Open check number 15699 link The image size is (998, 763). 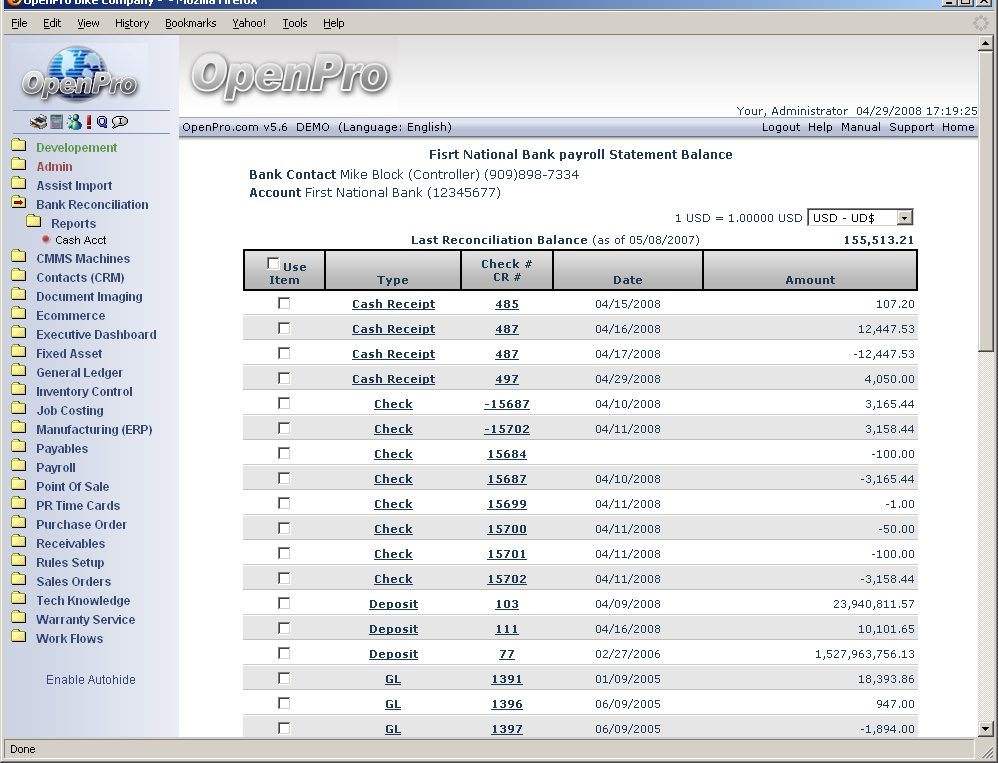(506, 504)
